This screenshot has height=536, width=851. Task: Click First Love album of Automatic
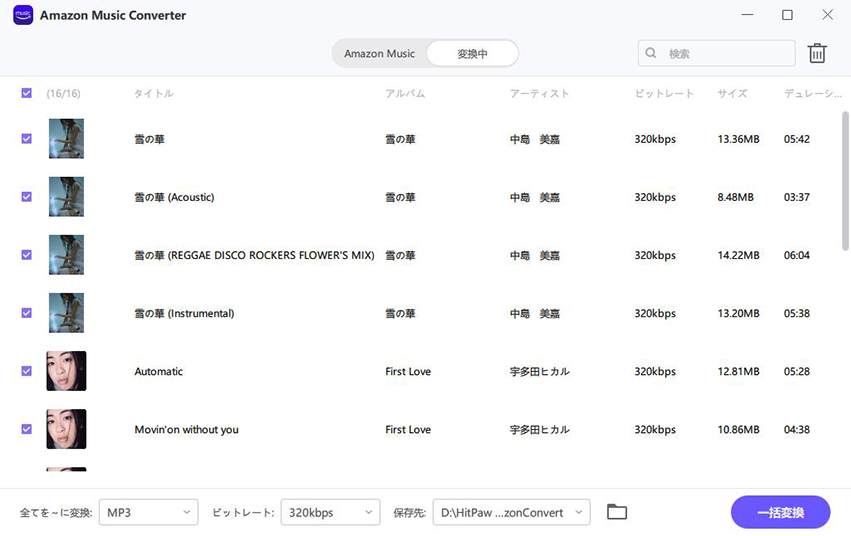tap(408, 371)
